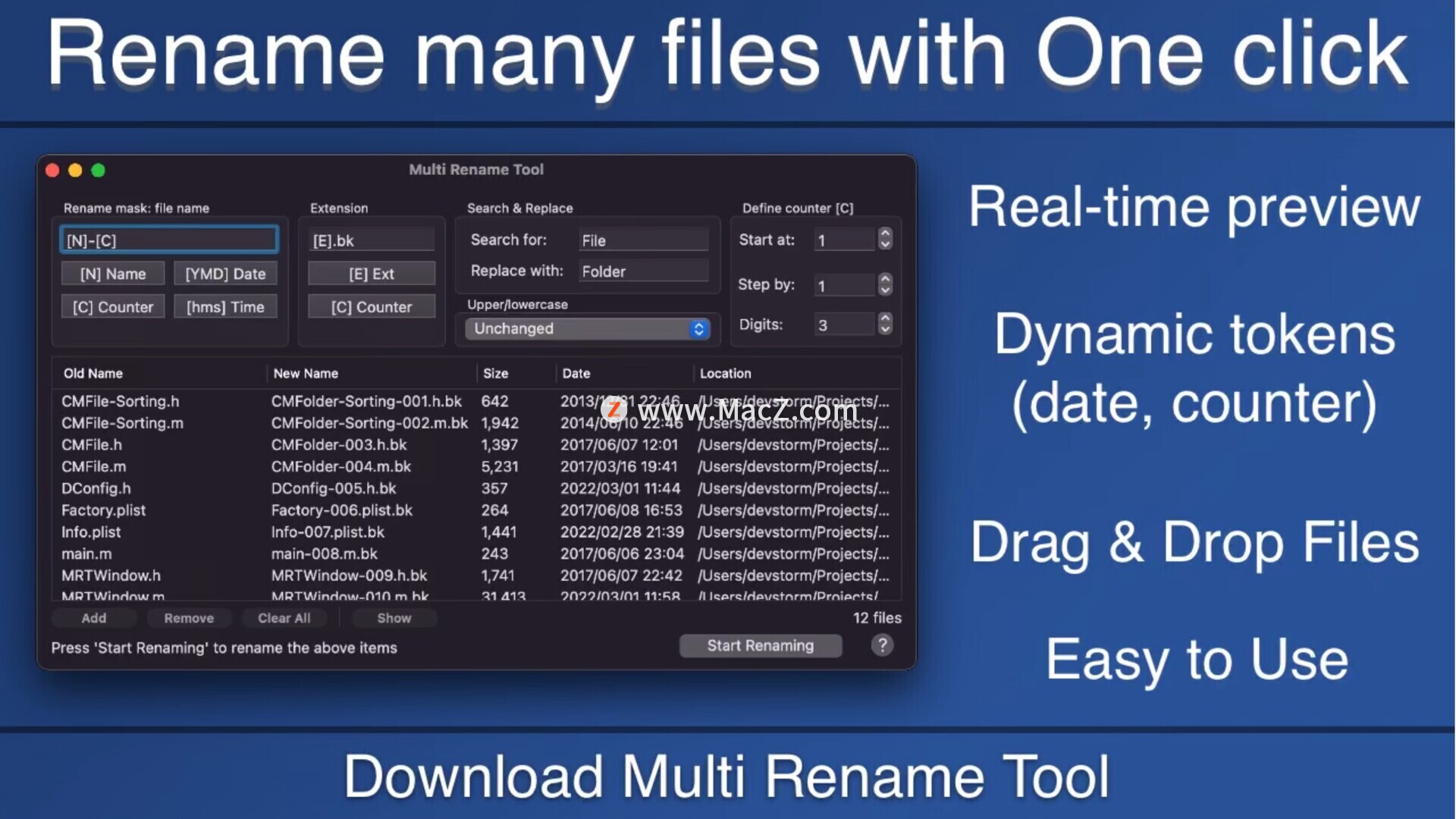Select the DConfig.h row
1456x819 pixels.
476,488
